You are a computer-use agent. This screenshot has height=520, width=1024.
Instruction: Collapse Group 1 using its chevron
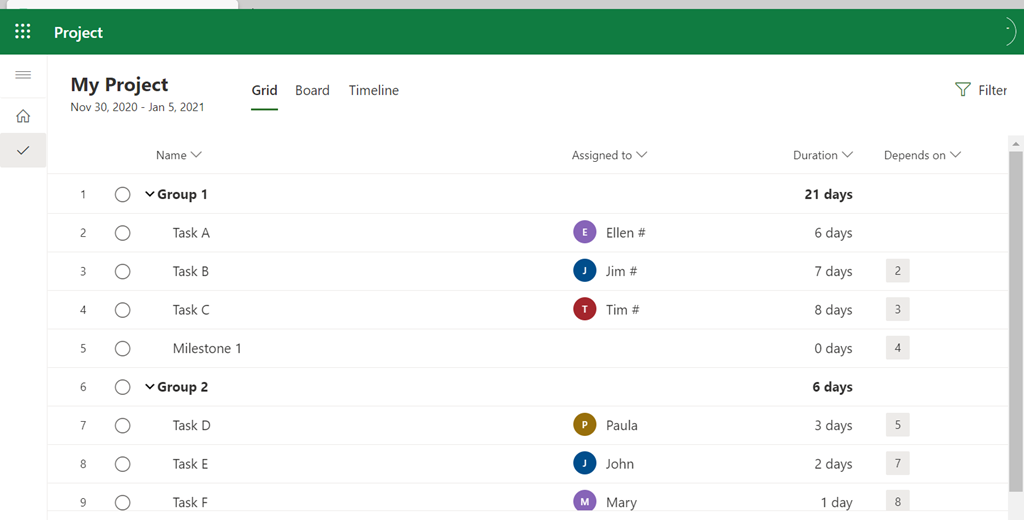(150, 194)
